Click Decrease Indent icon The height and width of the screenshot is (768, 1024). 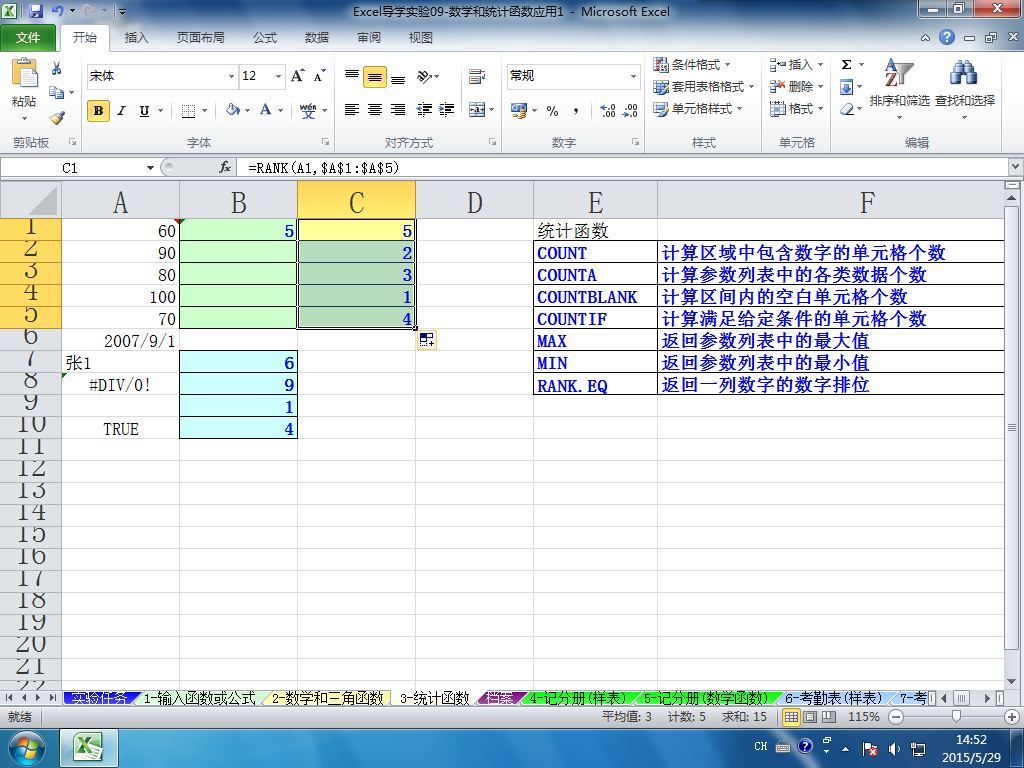click(x=424, y=110)
